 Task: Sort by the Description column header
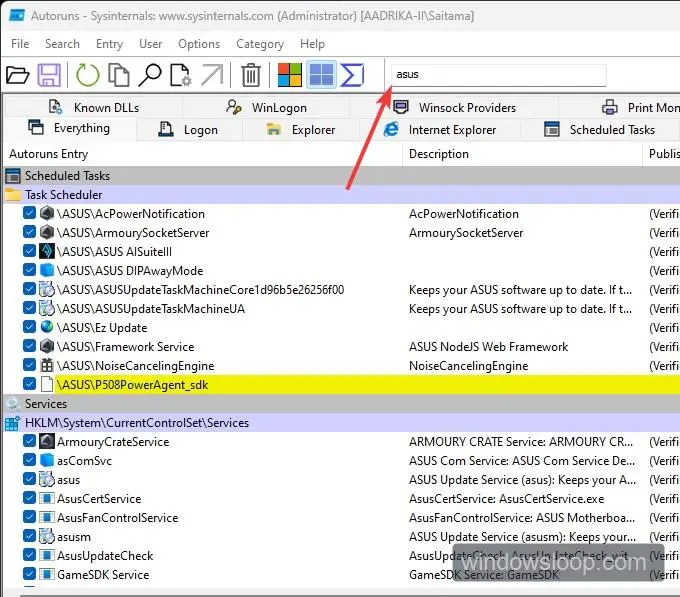[522, 154]
